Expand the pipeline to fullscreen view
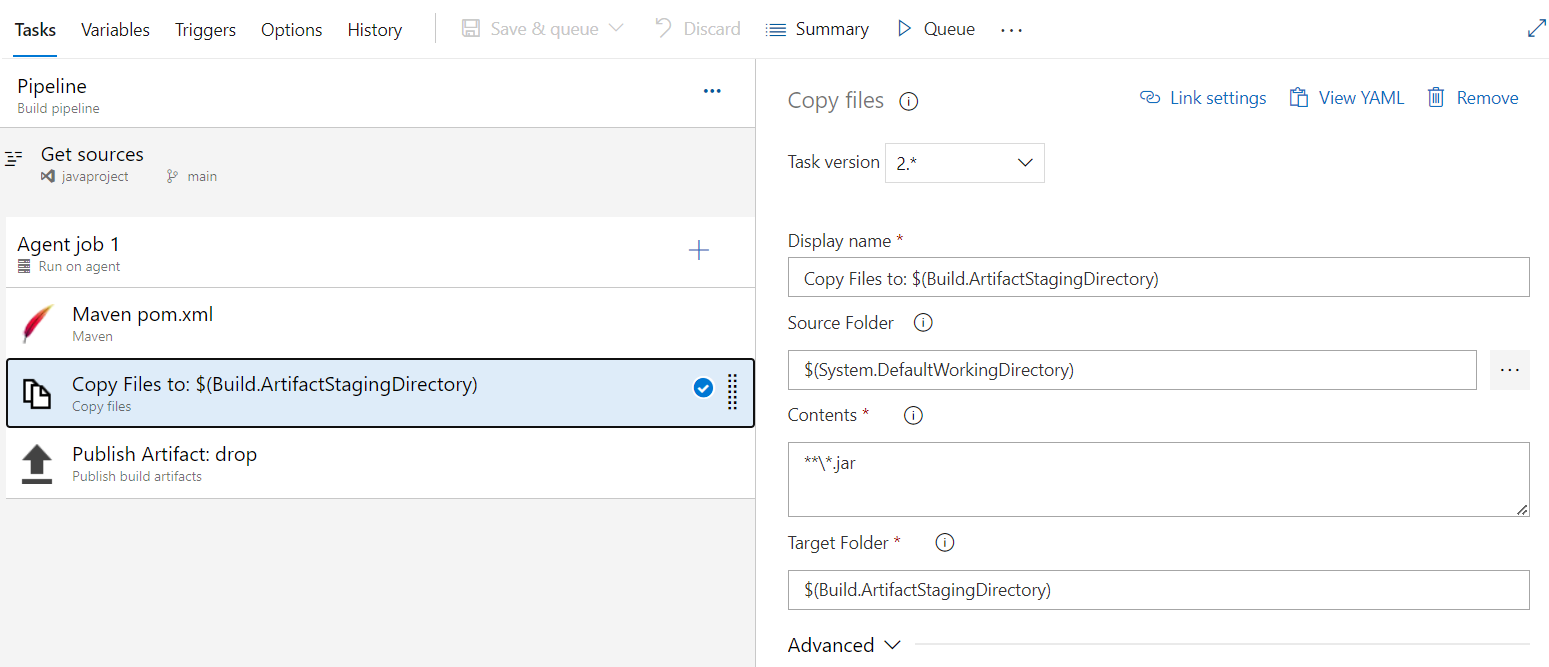Screen dimensions: 1549x667 coord(1537,28)
